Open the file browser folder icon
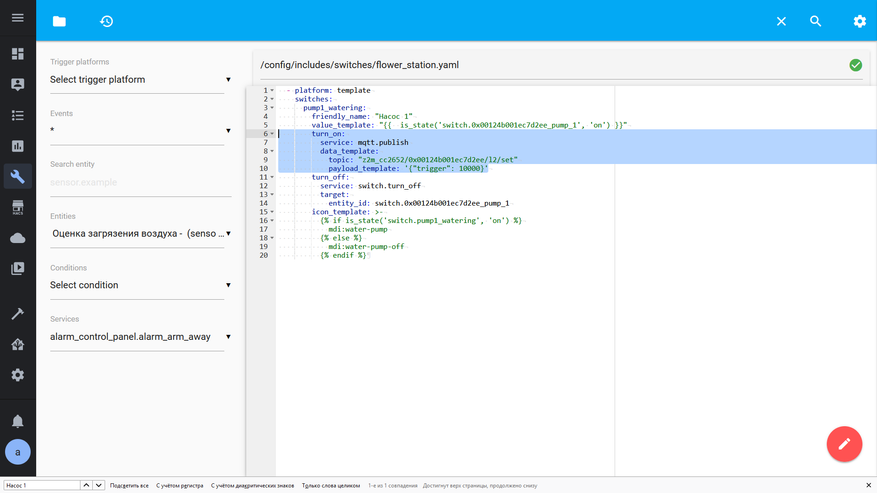The height and width of the screenshot is (493, 877). (59, 21)
